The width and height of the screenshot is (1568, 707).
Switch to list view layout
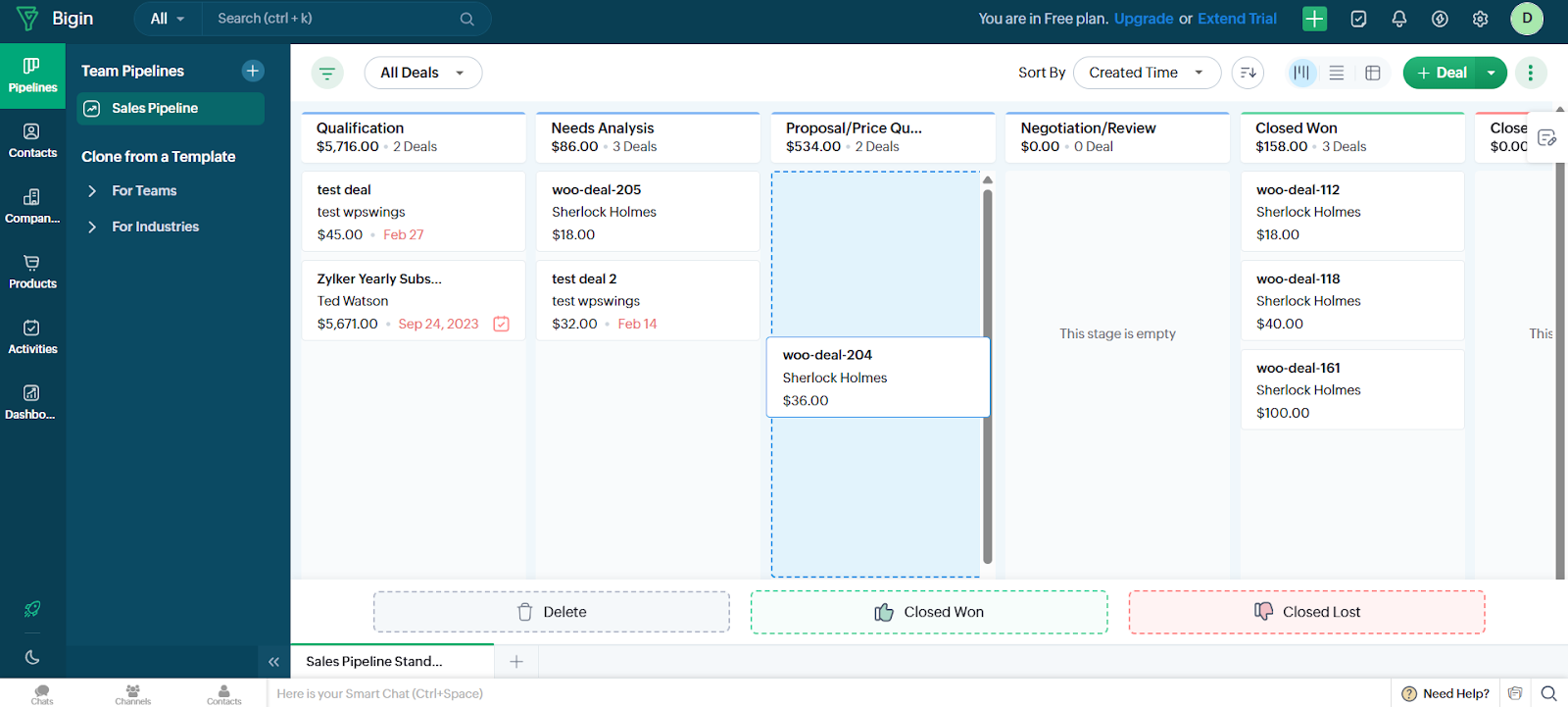(1336, 73)
